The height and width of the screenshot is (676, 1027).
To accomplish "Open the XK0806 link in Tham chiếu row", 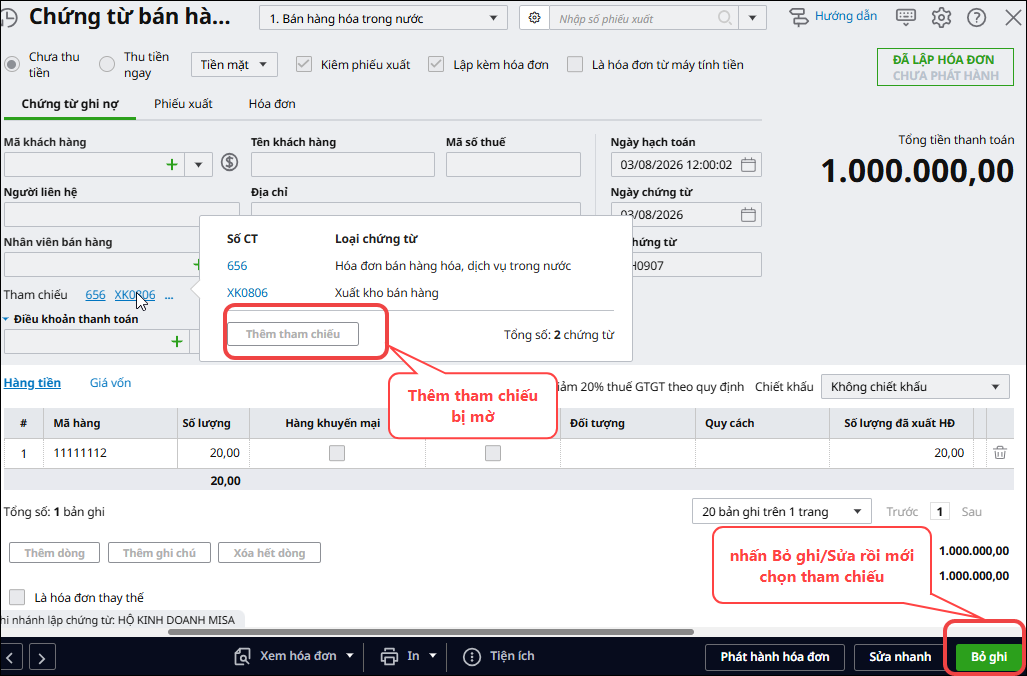I will coord(135,295).
